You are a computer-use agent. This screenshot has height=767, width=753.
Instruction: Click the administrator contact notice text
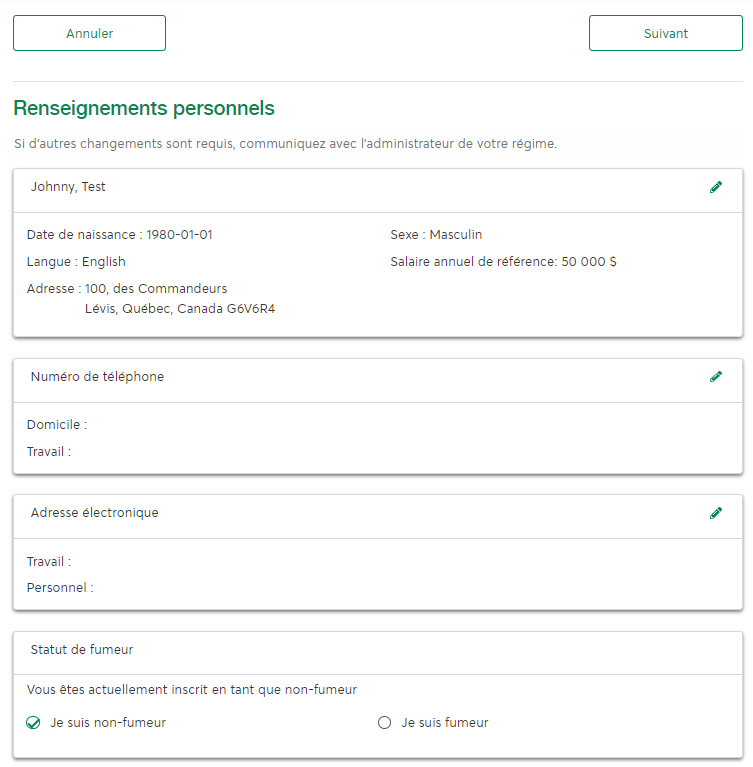click(285, 144)
